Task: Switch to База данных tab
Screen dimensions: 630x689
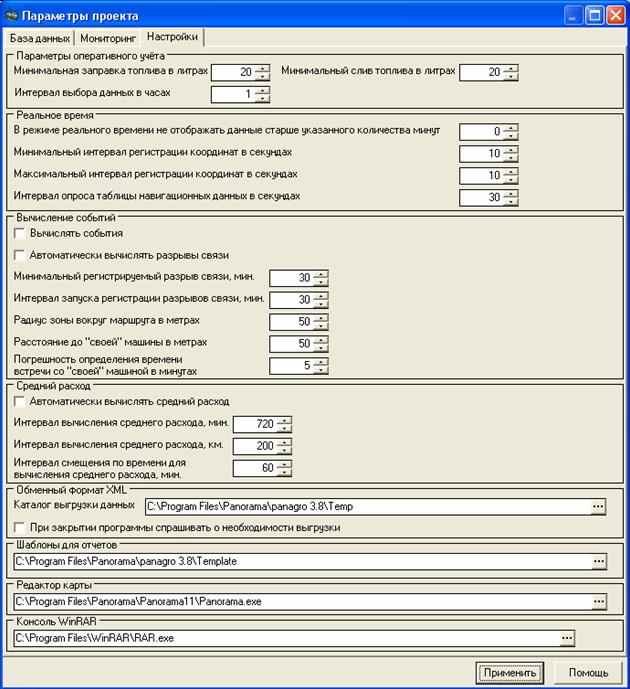Action: [x=40, y=37]
